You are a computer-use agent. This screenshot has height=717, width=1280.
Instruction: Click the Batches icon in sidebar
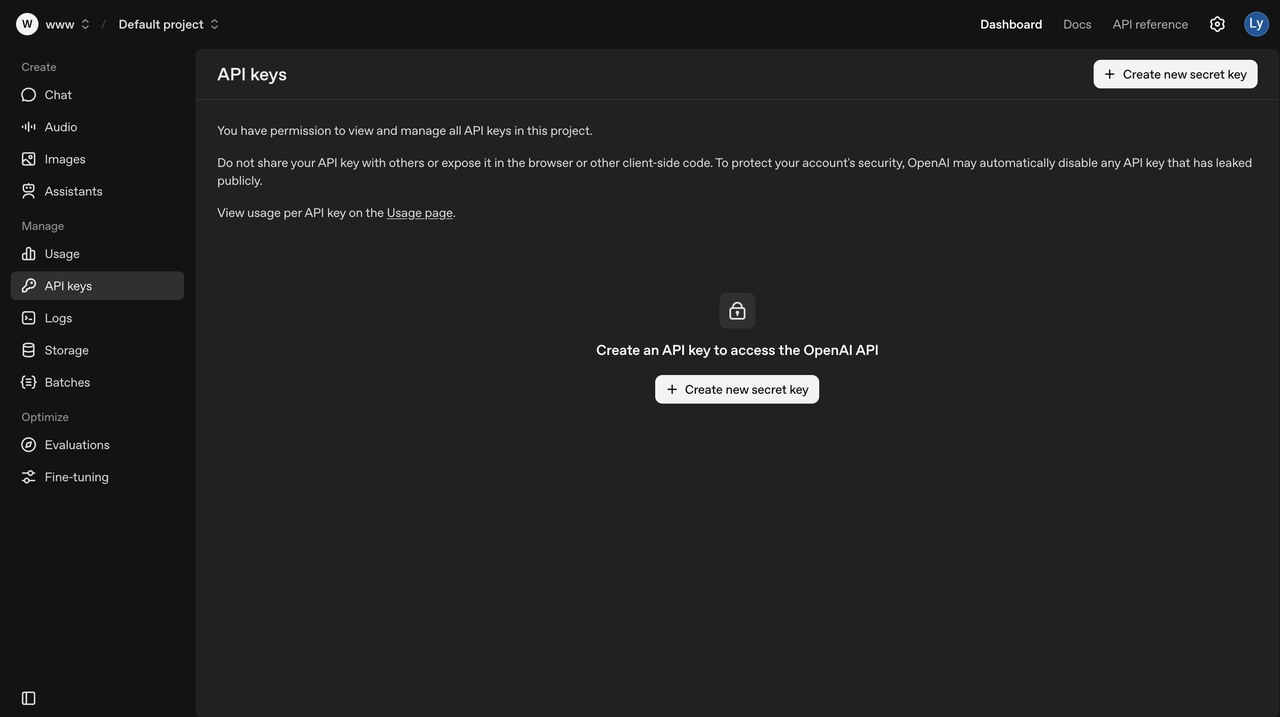coord(29,382)
